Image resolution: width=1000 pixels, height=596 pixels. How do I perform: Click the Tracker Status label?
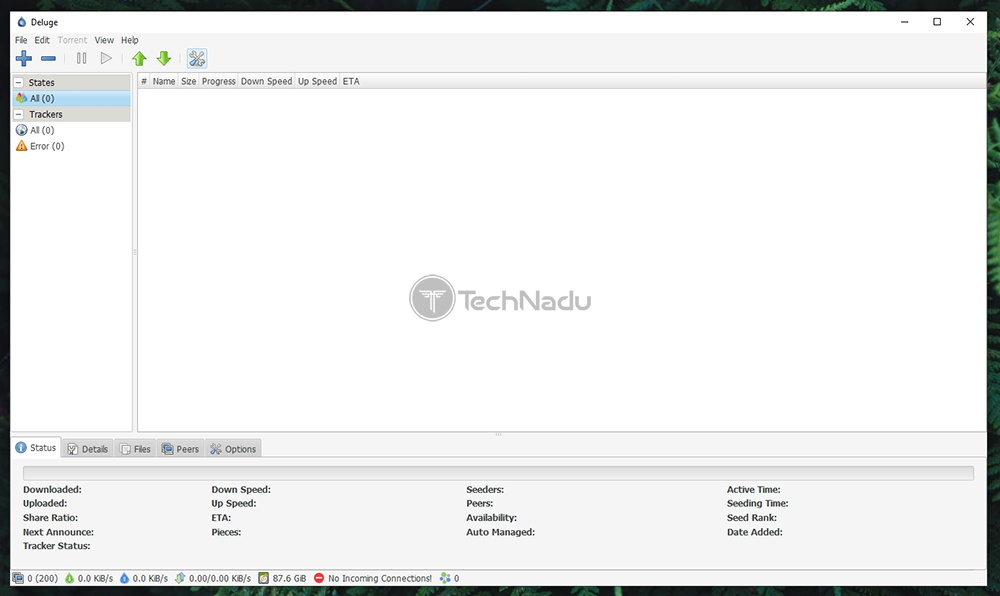57,546
